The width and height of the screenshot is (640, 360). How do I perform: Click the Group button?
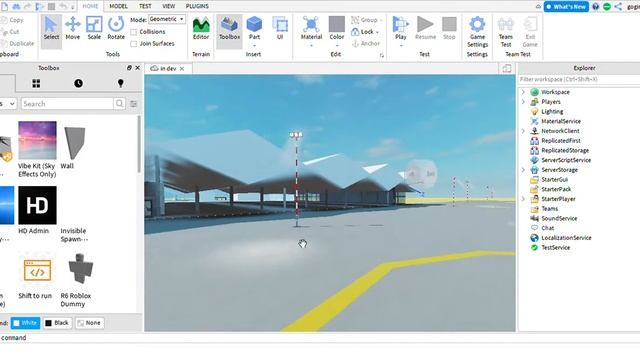(366, 20)
